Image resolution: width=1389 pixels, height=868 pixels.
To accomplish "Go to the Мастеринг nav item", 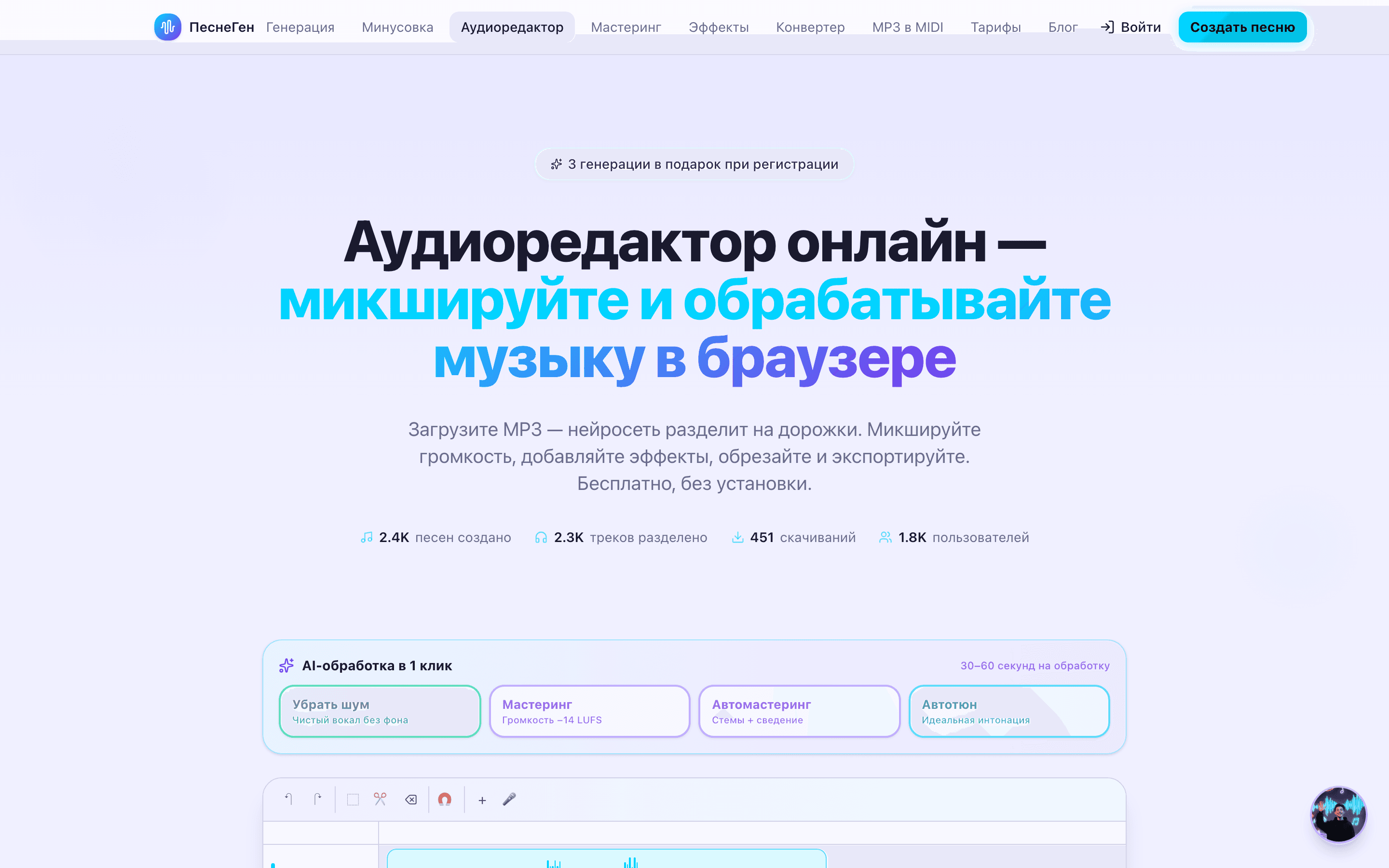I will tap(626, 27).
